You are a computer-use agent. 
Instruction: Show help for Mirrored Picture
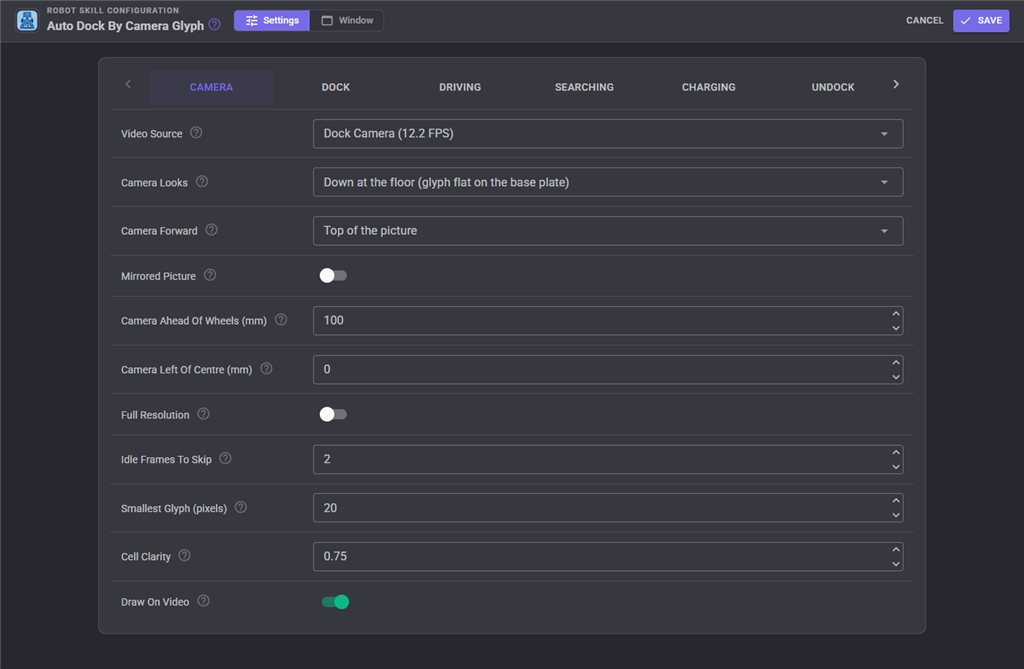click(210, 275)
